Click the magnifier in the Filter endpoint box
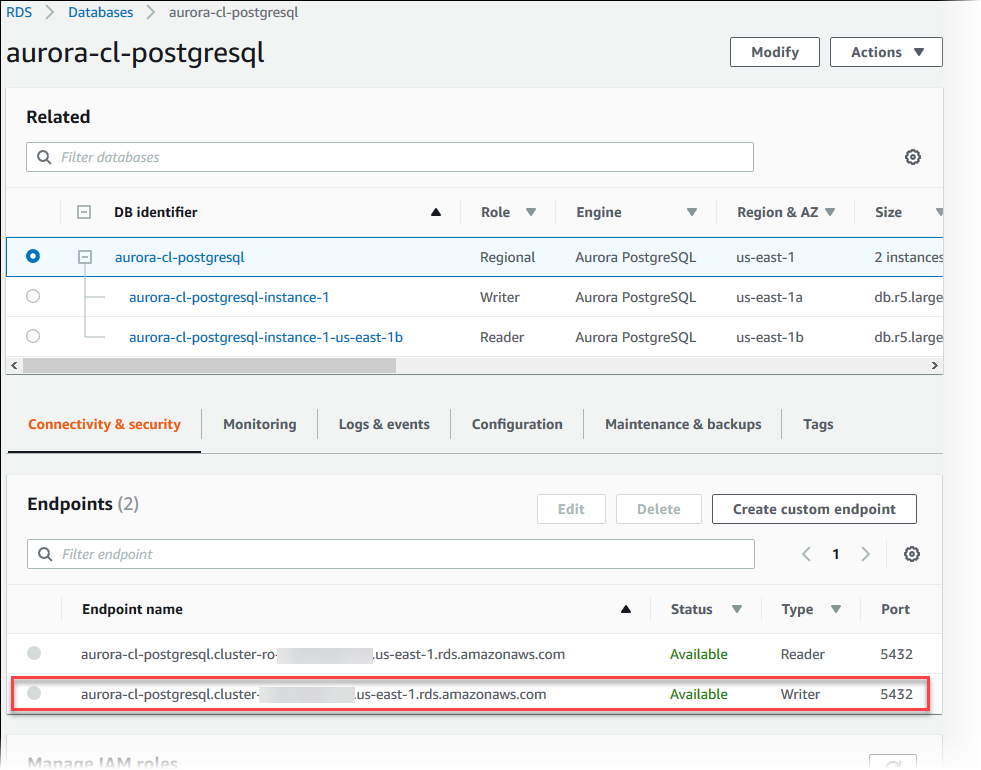The width and height of the screenshot is (981, 770). click(42, 553)
